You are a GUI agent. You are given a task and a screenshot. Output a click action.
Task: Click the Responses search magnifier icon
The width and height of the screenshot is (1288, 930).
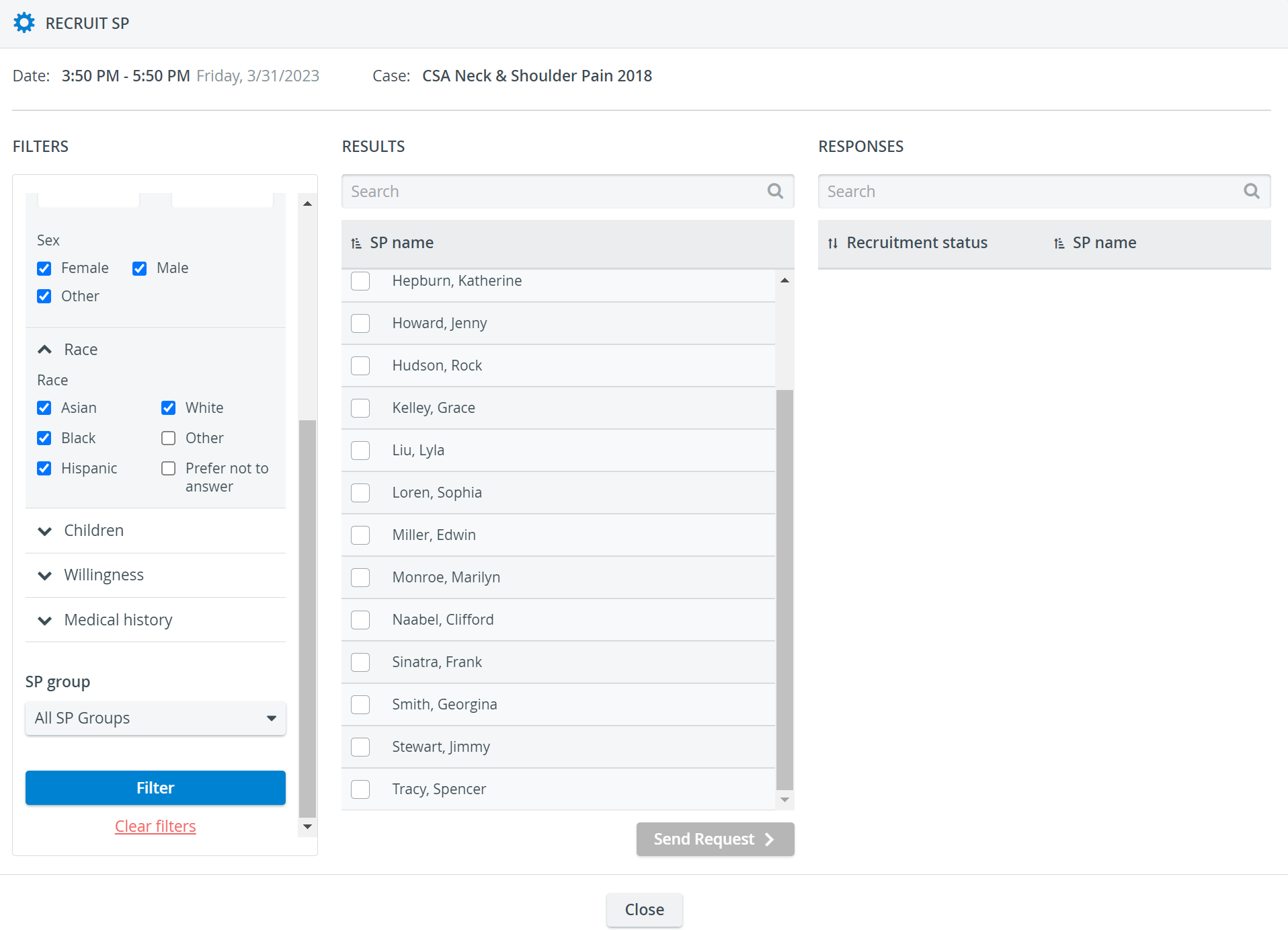[x=1251, y=192]
